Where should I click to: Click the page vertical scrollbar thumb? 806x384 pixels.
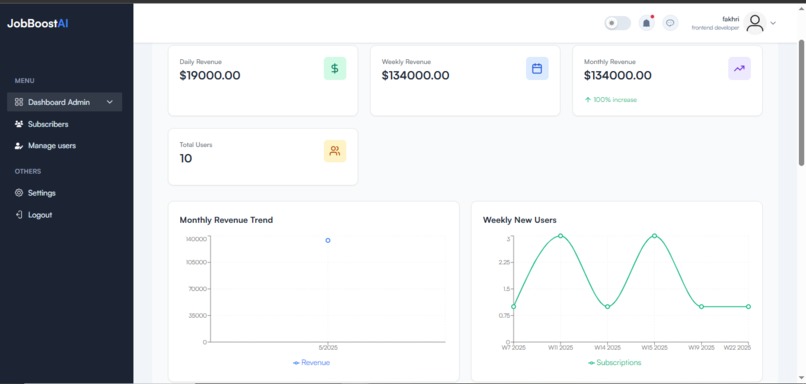point(801,103)
